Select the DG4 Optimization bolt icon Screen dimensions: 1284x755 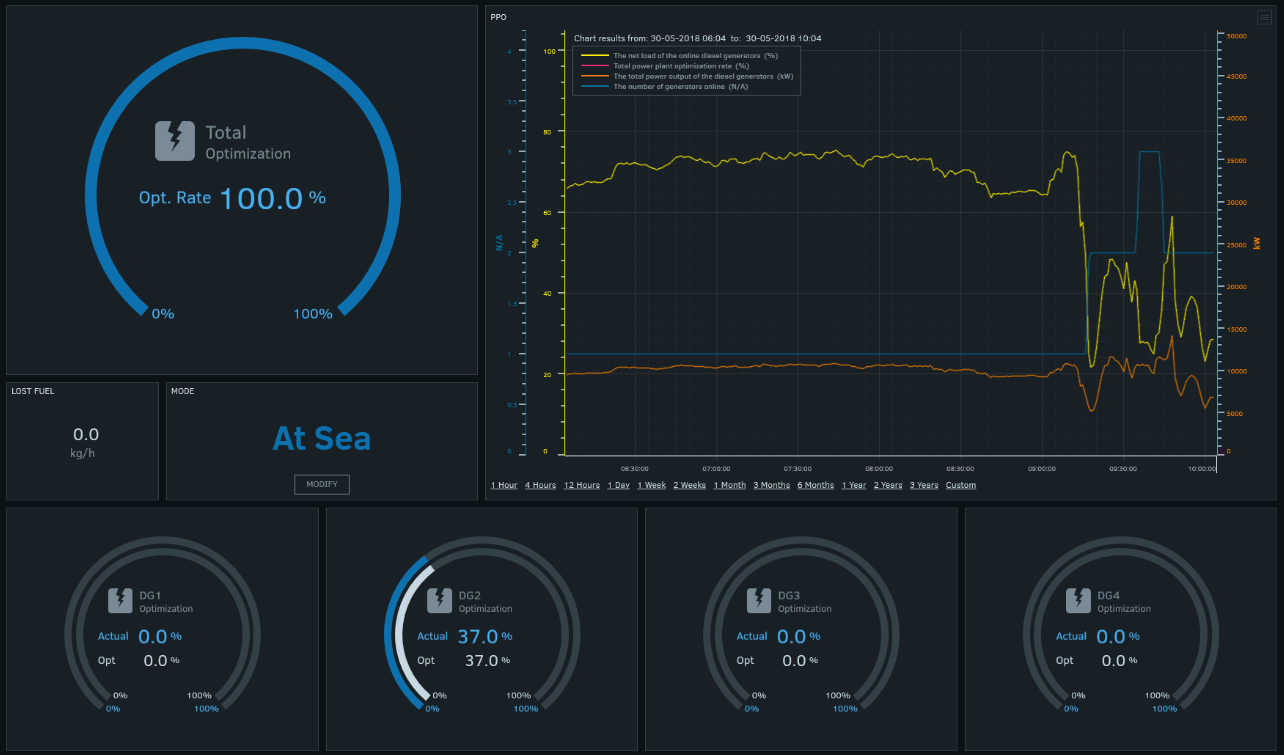tap(1077, 600)
